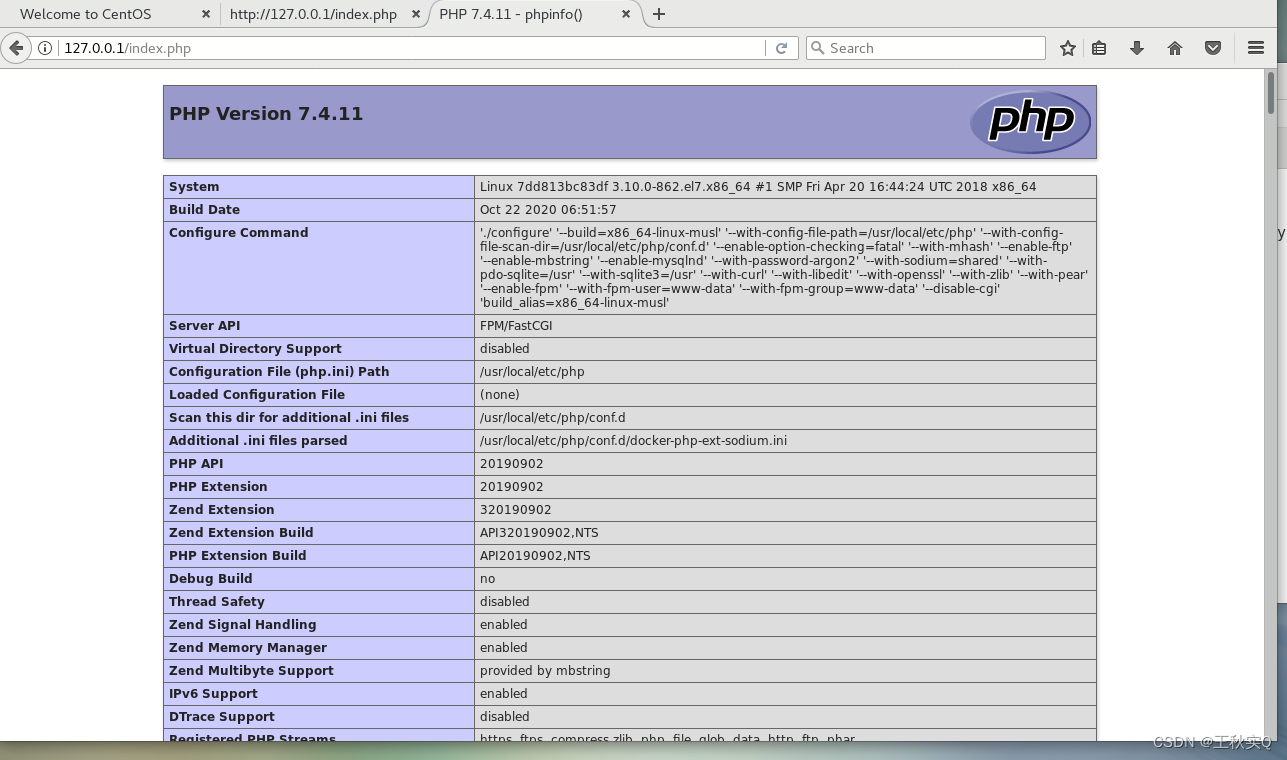Click the Debug Build value no
The width and height of the screenshot is (1287, 760).
coord(487,579)
